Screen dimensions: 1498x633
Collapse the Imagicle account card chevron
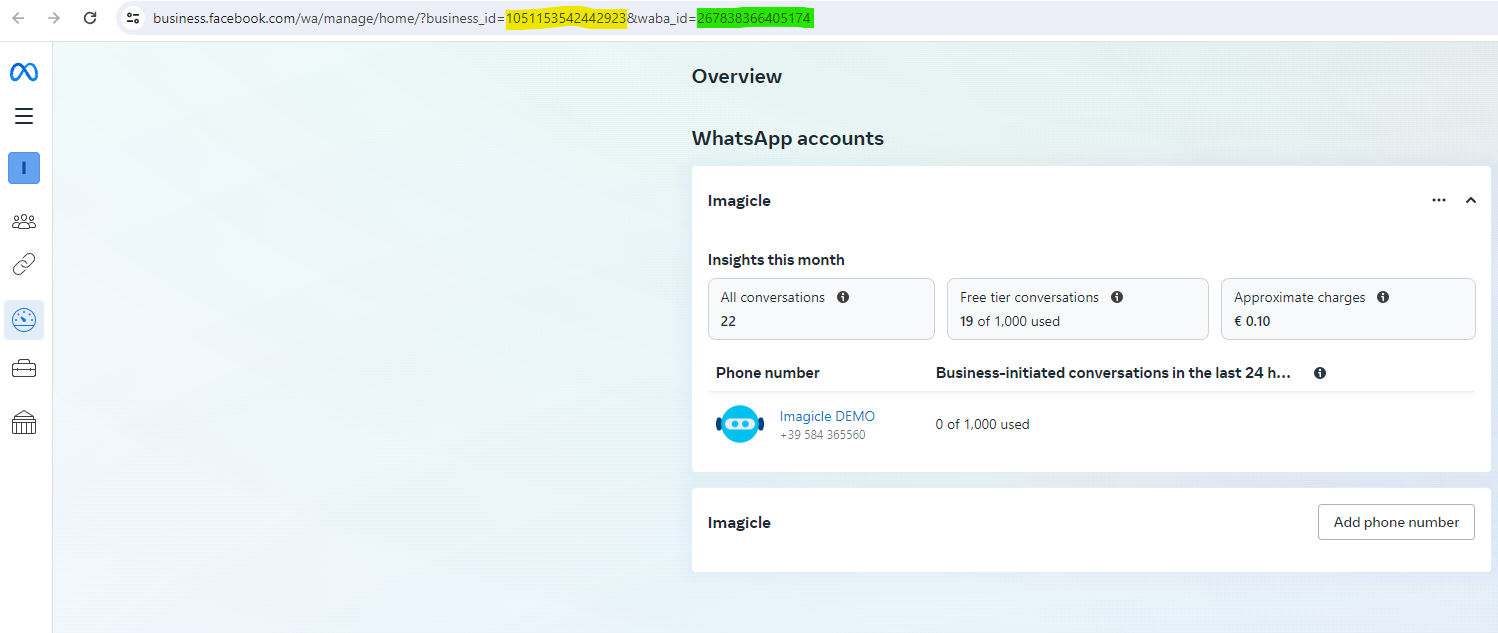(x=1471, y=200)
